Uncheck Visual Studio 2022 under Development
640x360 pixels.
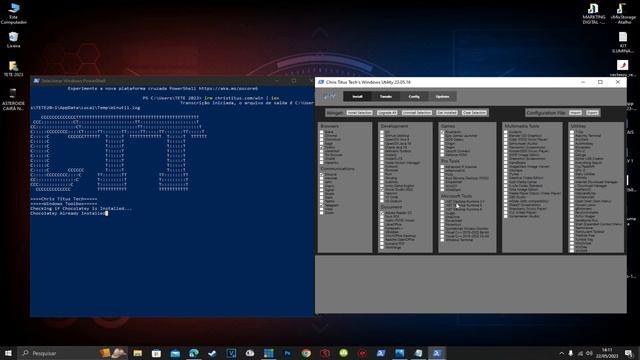[382, 190]
